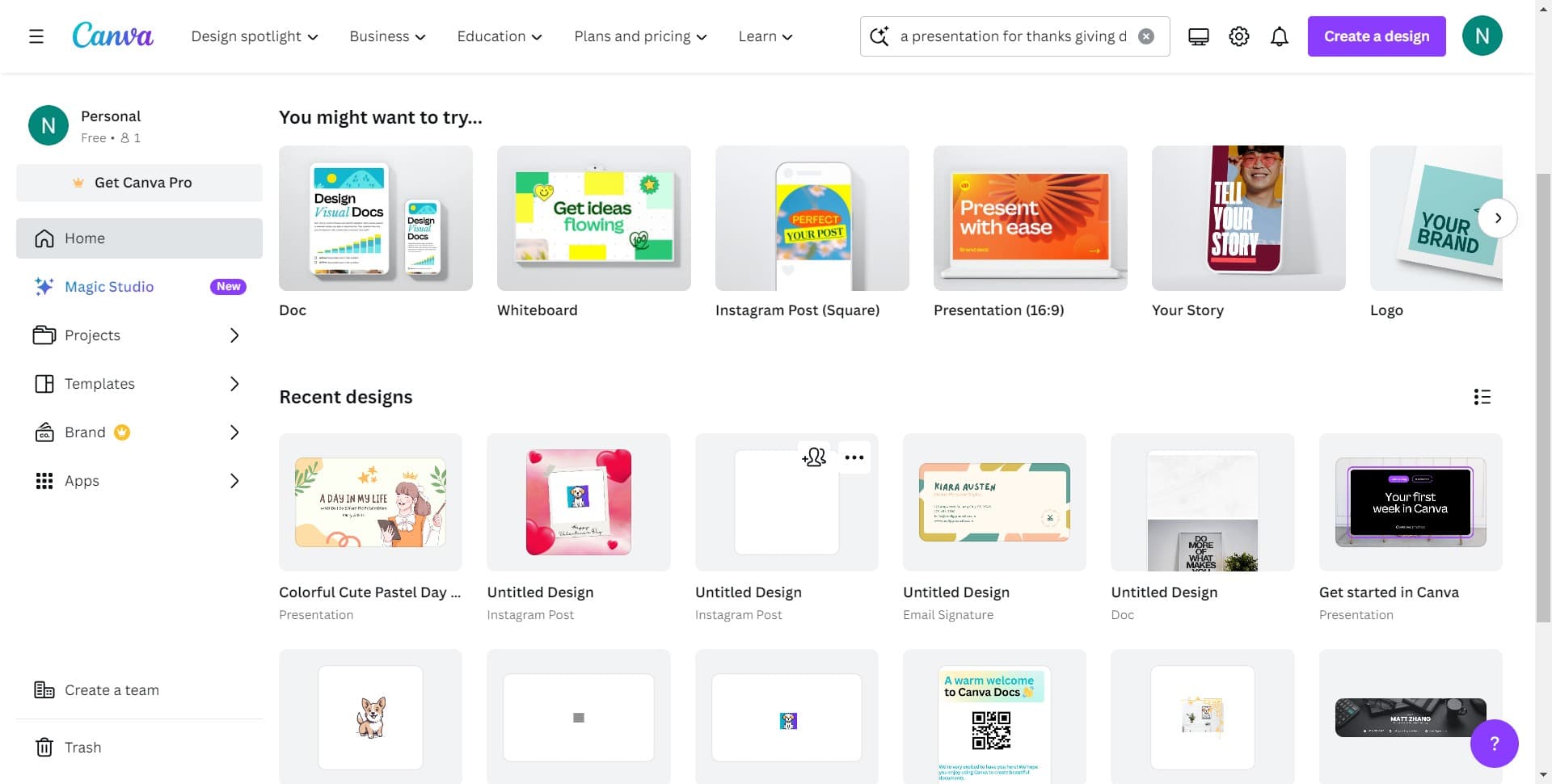Expand the Design spotlight dropdown
Image resolution: width=1552 pixels, height=784 pixels.
[x=255, y=36]
